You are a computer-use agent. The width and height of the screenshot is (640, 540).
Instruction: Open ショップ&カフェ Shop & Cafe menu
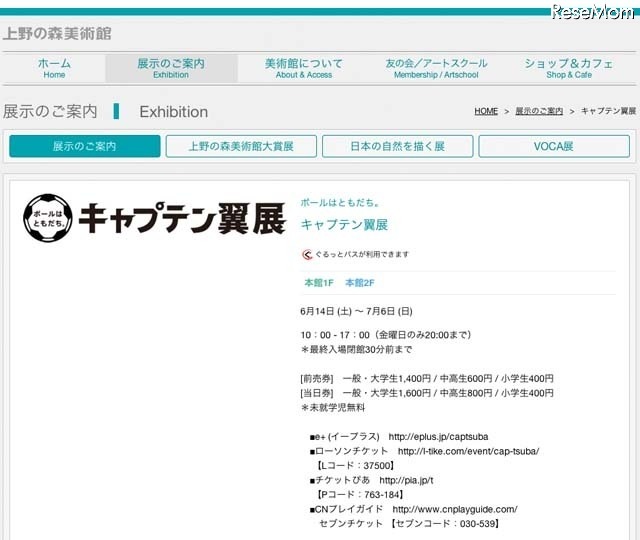click(569, 68)
